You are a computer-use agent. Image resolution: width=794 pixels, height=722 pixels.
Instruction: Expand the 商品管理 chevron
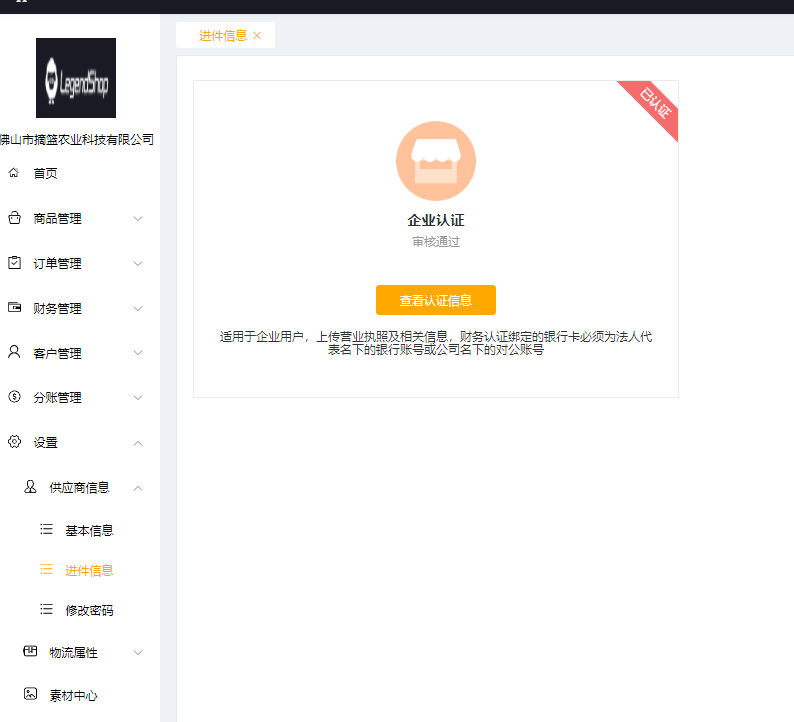pyautogui.click(x=138, y=219)
